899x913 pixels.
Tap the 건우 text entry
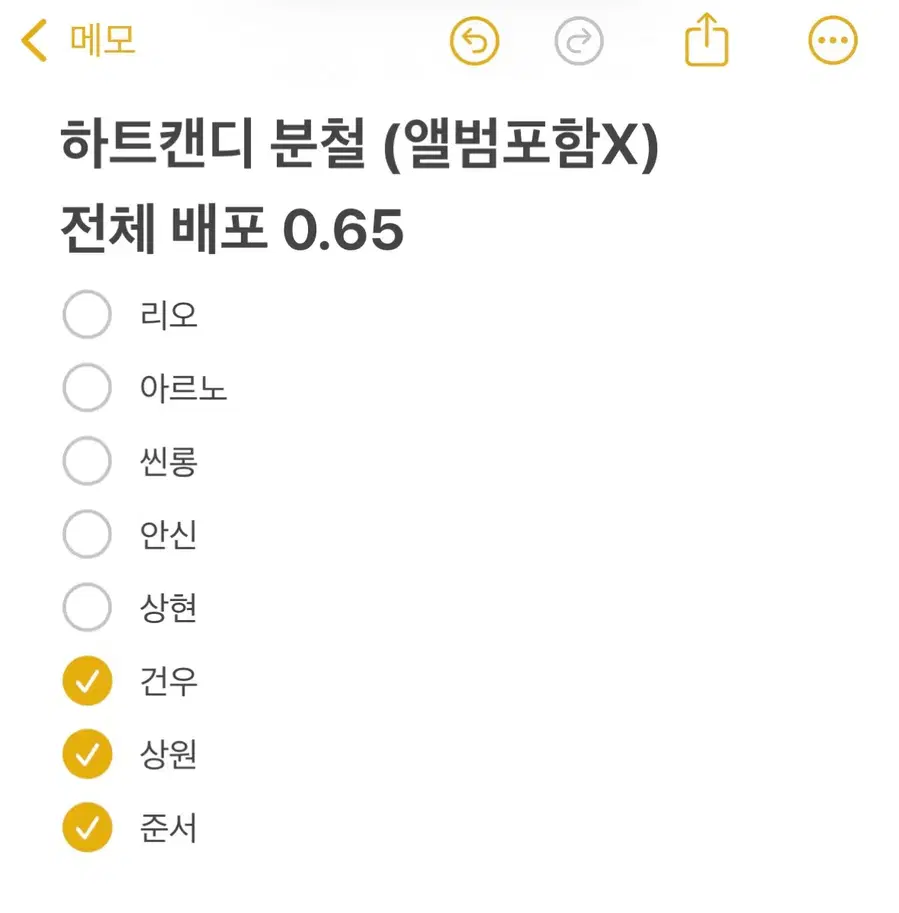[x=169, y=681]
